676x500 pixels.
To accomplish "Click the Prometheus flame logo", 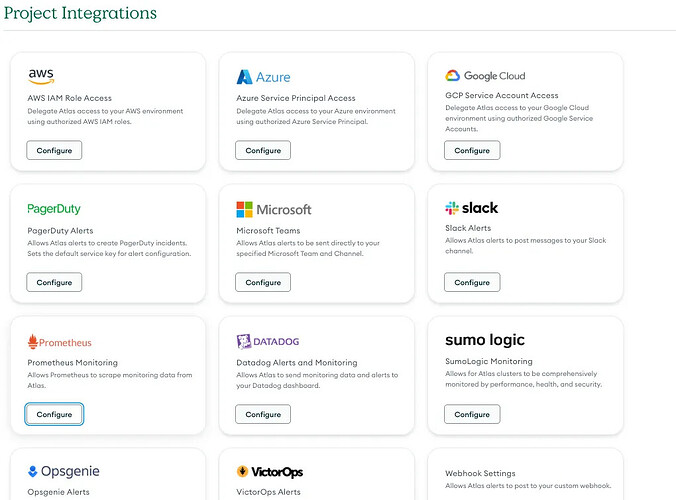I will coord(33,341).
